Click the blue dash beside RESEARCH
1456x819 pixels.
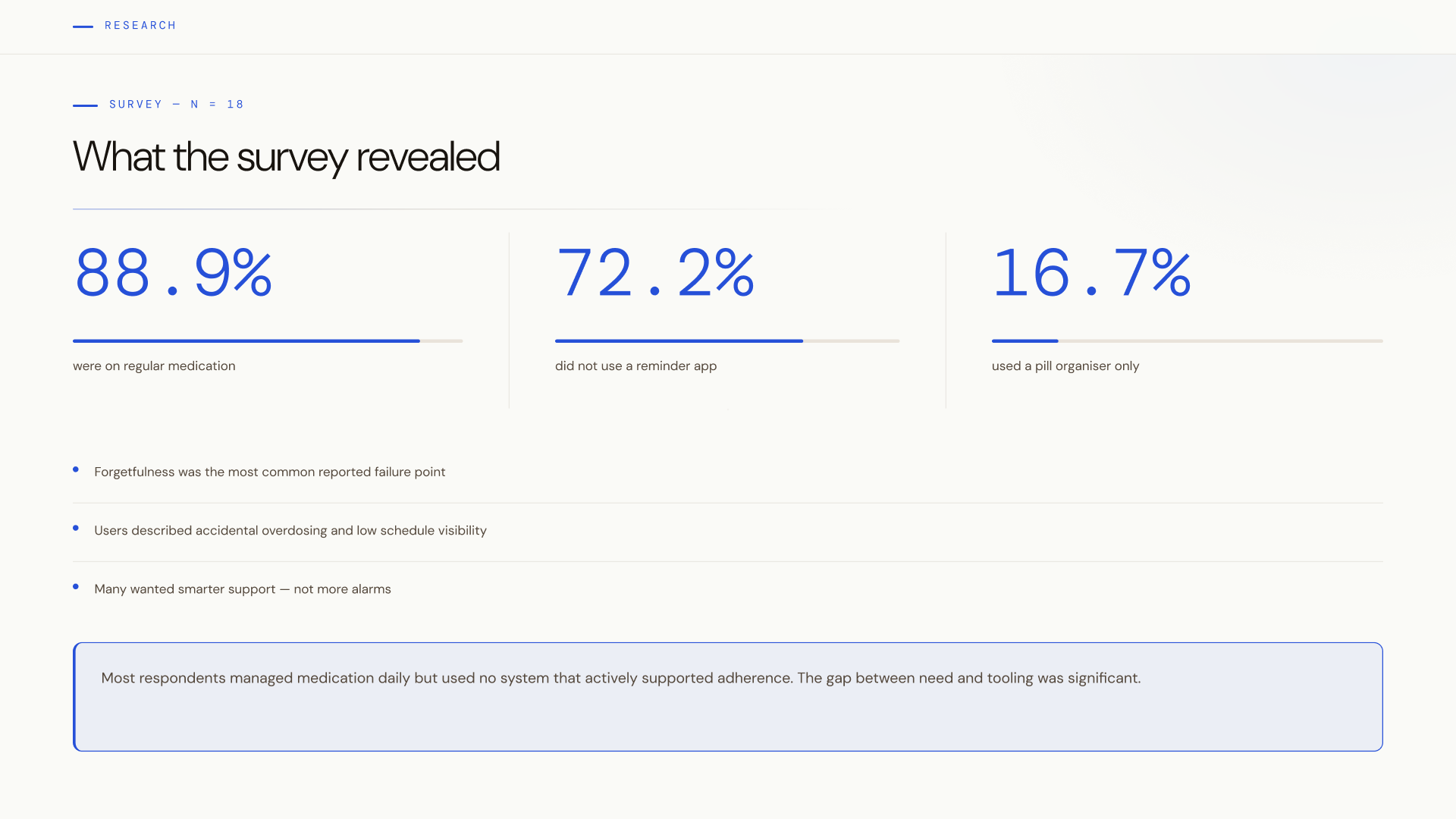(x=83, y=27)
